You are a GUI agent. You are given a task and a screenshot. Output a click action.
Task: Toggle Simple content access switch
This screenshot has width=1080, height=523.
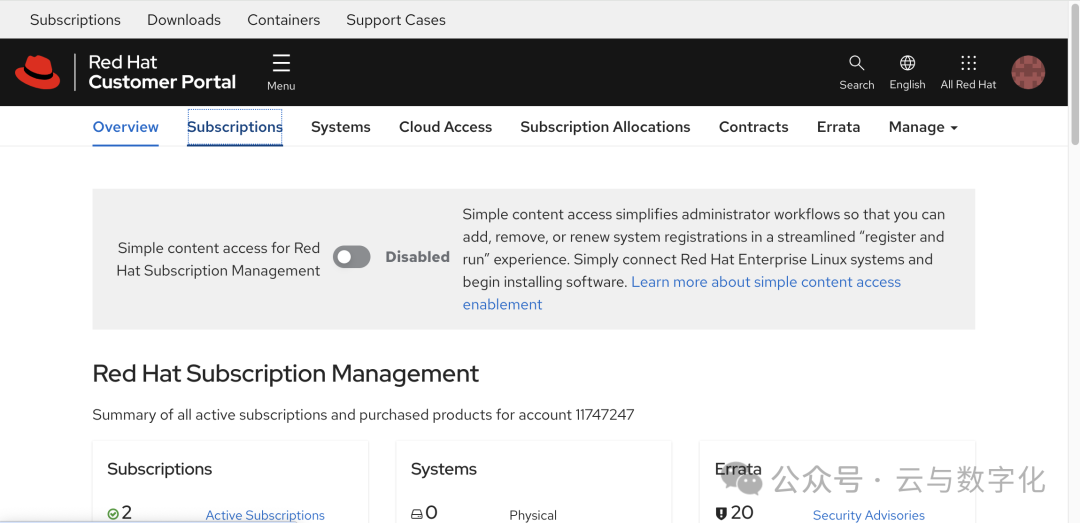[352, 257]
